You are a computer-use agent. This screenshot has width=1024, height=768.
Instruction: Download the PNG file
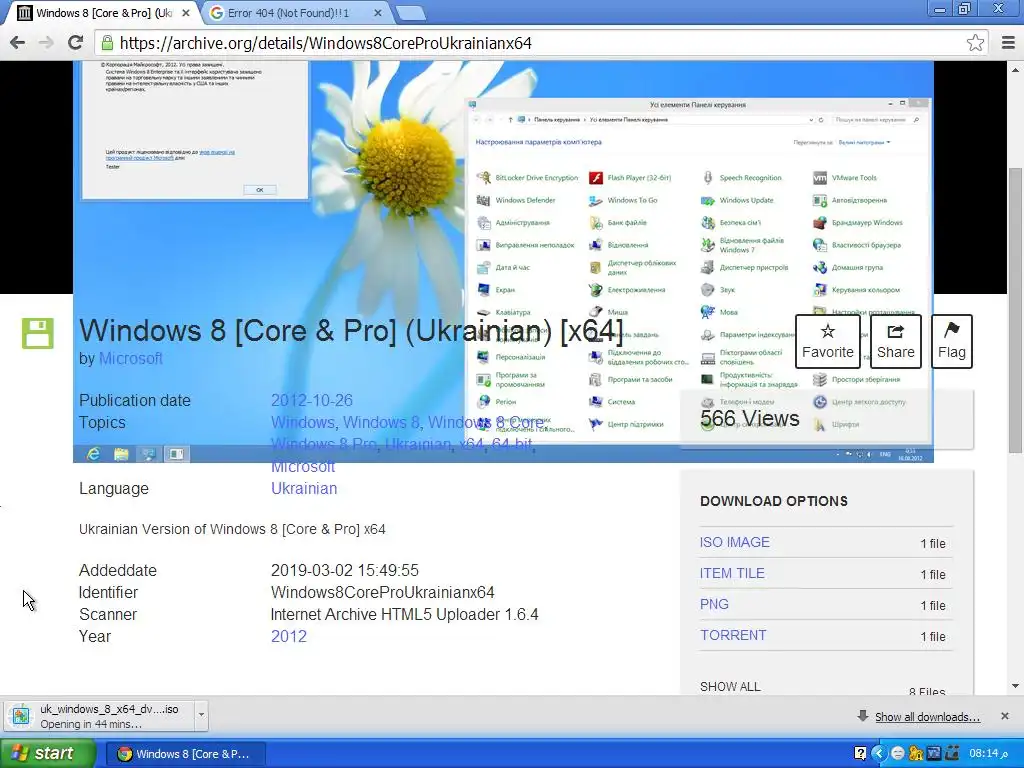tap(714, 604)
